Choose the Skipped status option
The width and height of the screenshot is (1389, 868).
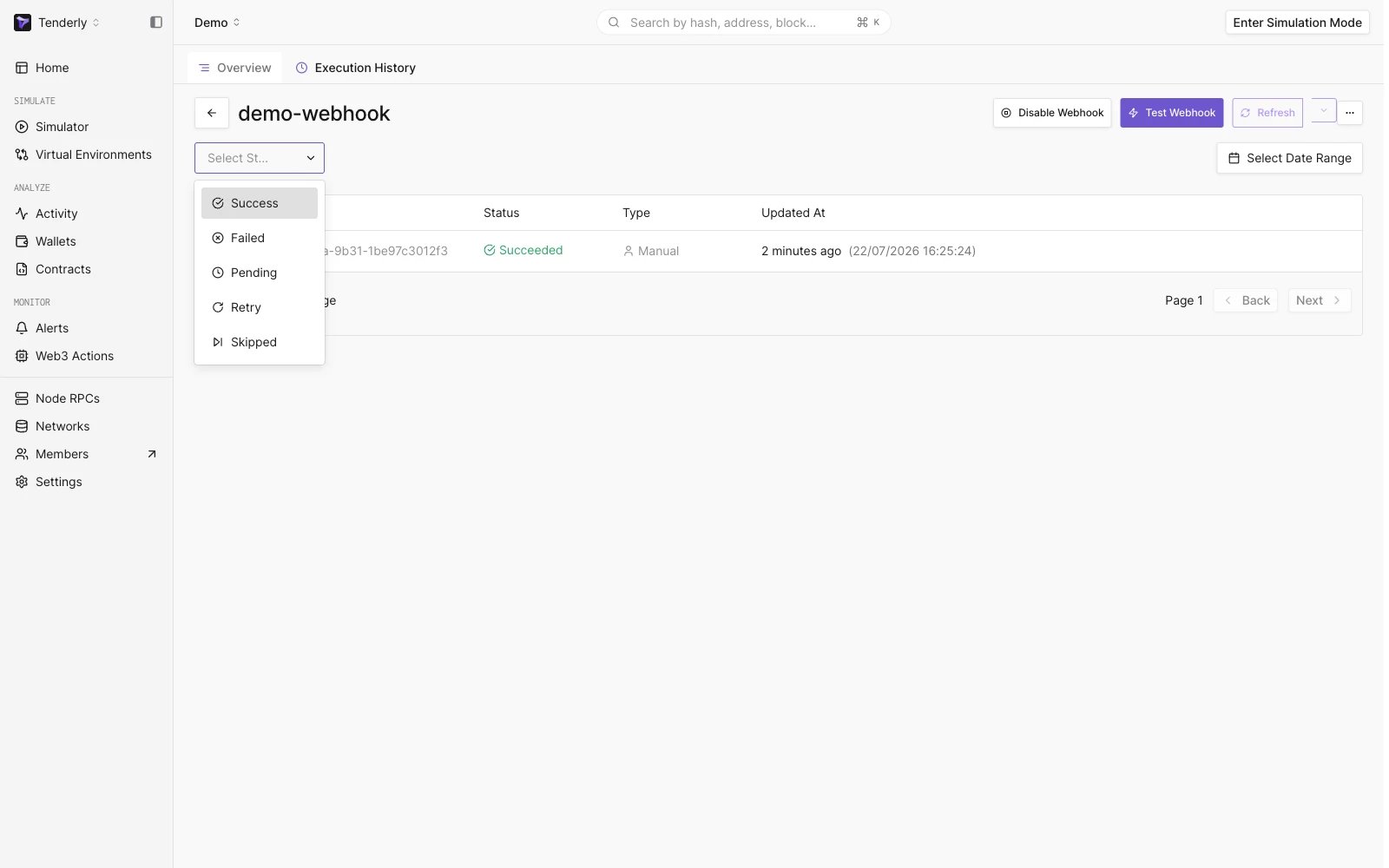click(x=260, y=342)
